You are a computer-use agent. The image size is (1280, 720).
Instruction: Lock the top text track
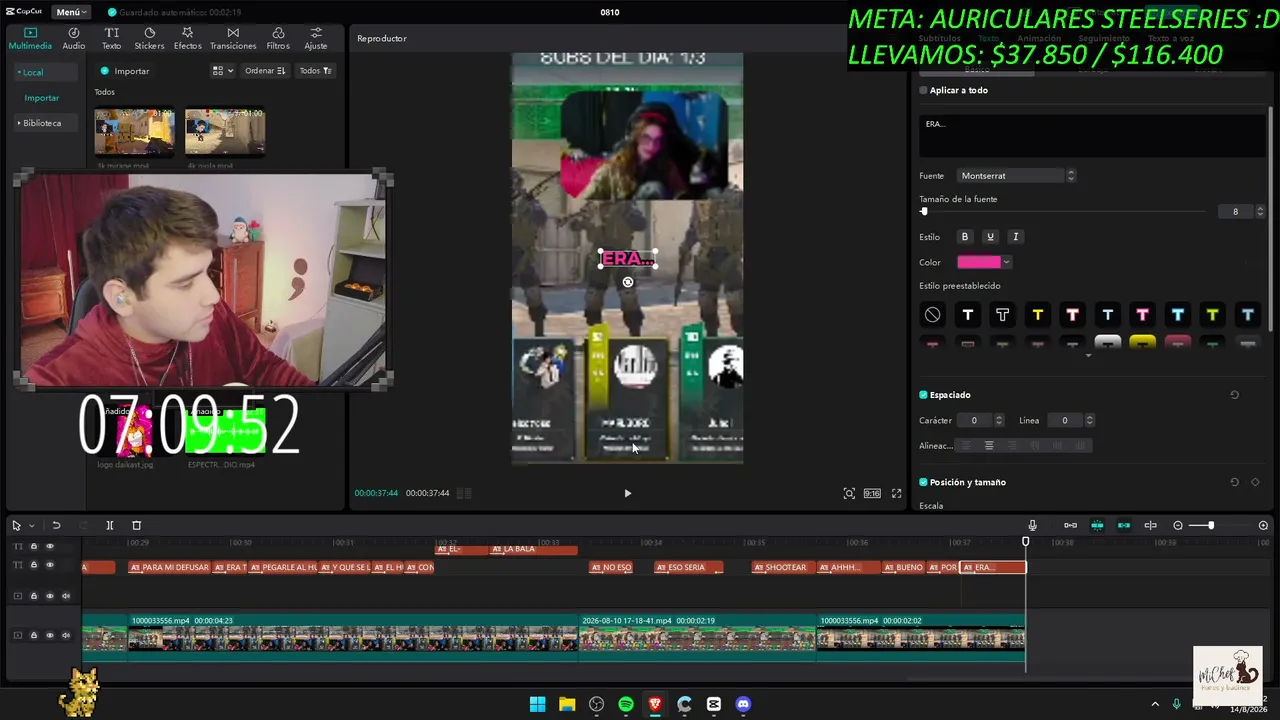pyautogui.click(x=33, y=546)
